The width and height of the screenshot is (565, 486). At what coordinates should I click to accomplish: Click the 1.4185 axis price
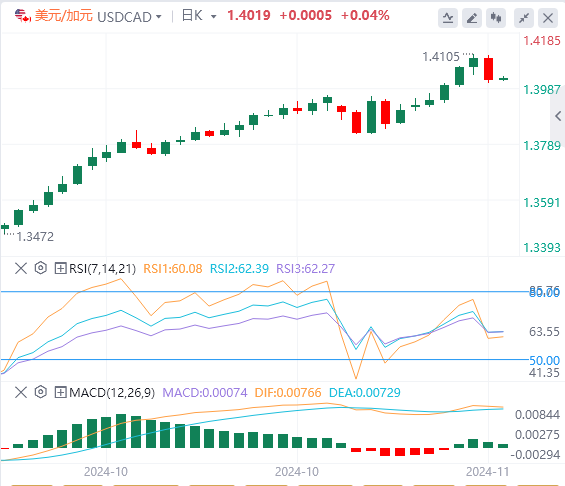542,41
